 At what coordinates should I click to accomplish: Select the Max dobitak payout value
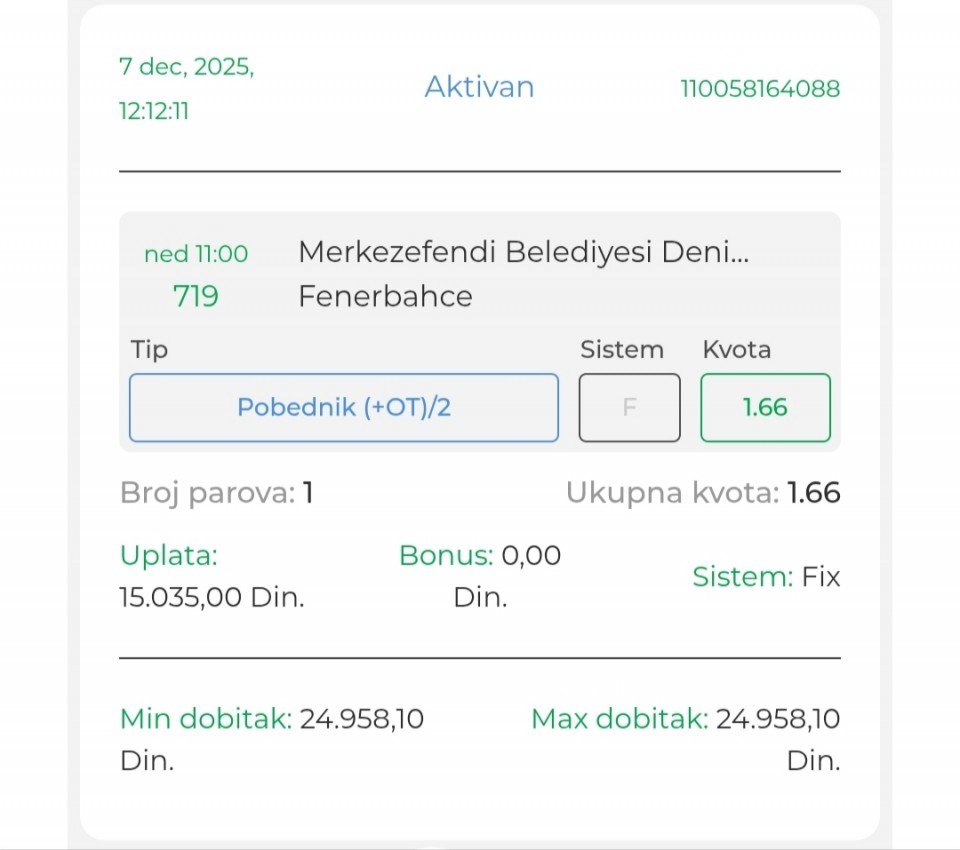(777, 719)
